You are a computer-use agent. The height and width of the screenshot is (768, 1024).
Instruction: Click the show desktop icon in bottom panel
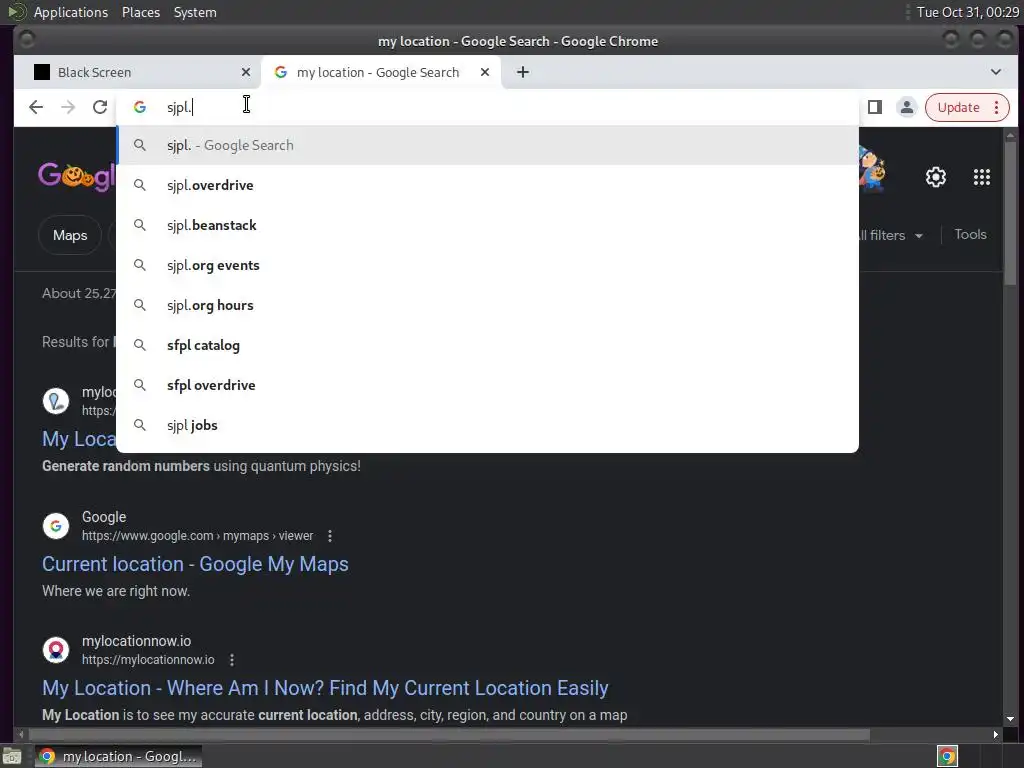pyautogui.click(x=12, y=757)
